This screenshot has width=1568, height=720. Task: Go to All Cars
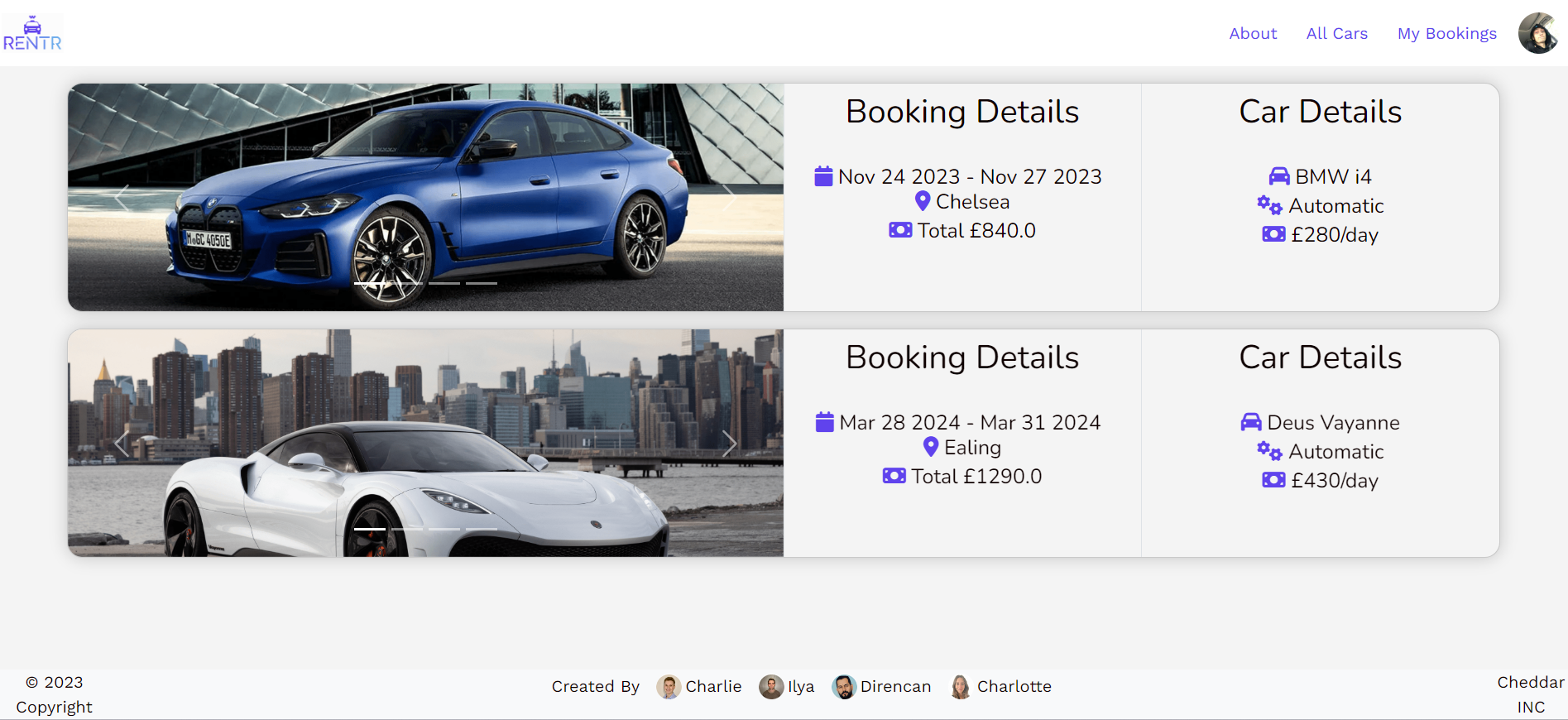pos(1337,33)
